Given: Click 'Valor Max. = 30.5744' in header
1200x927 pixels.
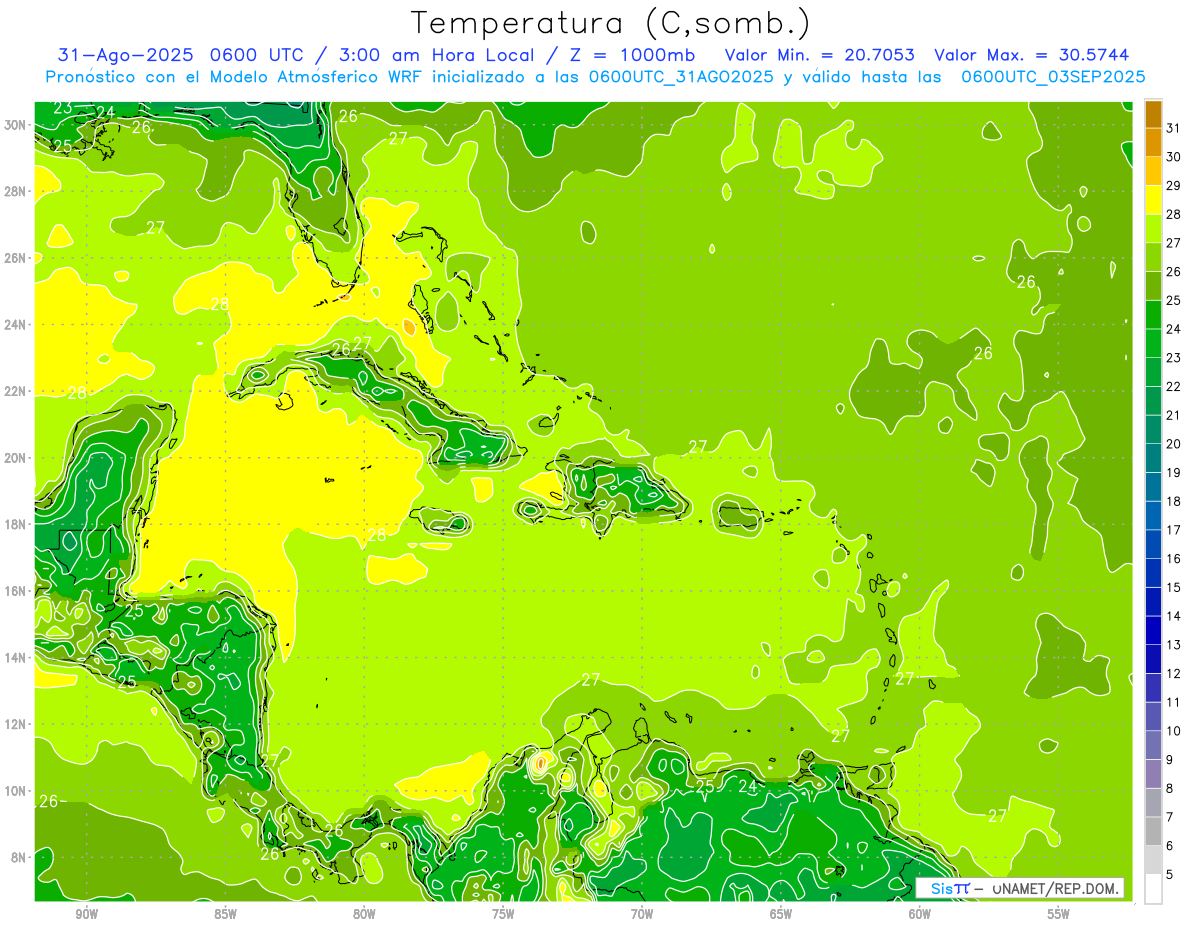Looking at the screenshot, I should point(1030,55).
